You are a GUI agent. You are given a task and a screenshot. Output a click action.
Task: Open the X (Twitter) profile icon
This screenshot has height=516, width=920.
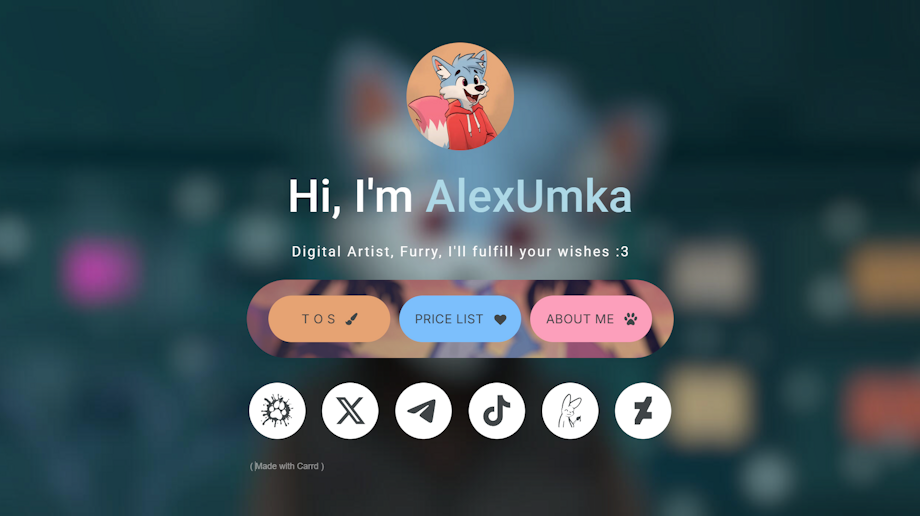tap(350, 411)
